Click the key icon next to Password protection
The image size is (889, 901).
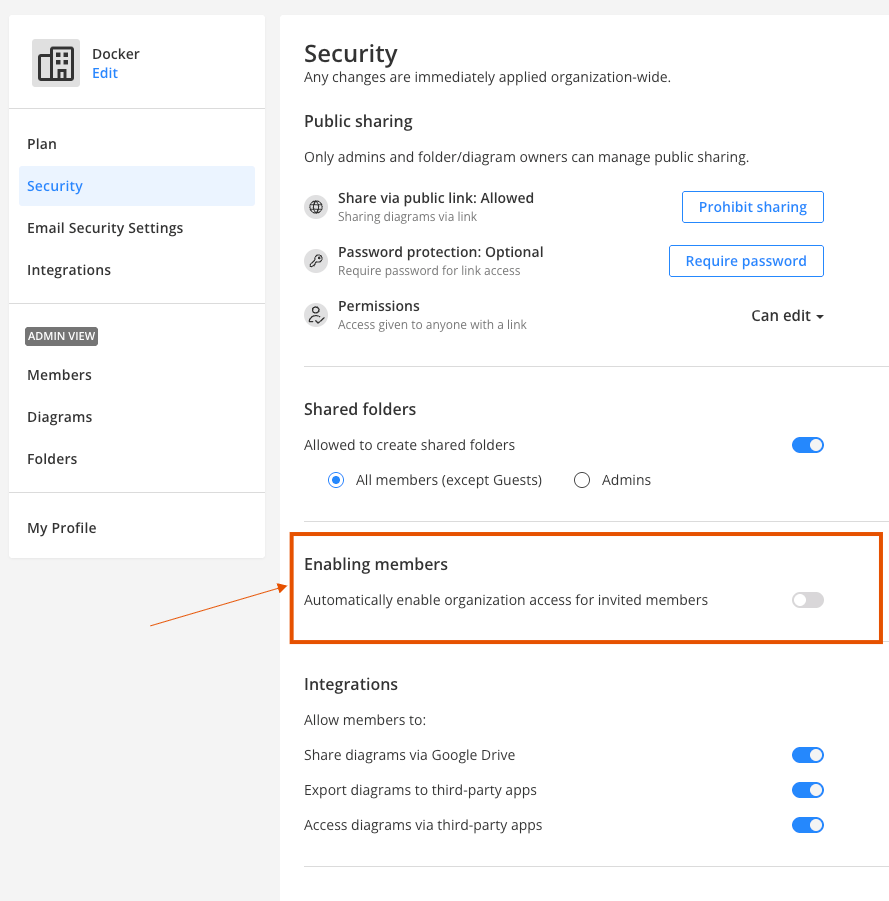(x=316, y=260)
